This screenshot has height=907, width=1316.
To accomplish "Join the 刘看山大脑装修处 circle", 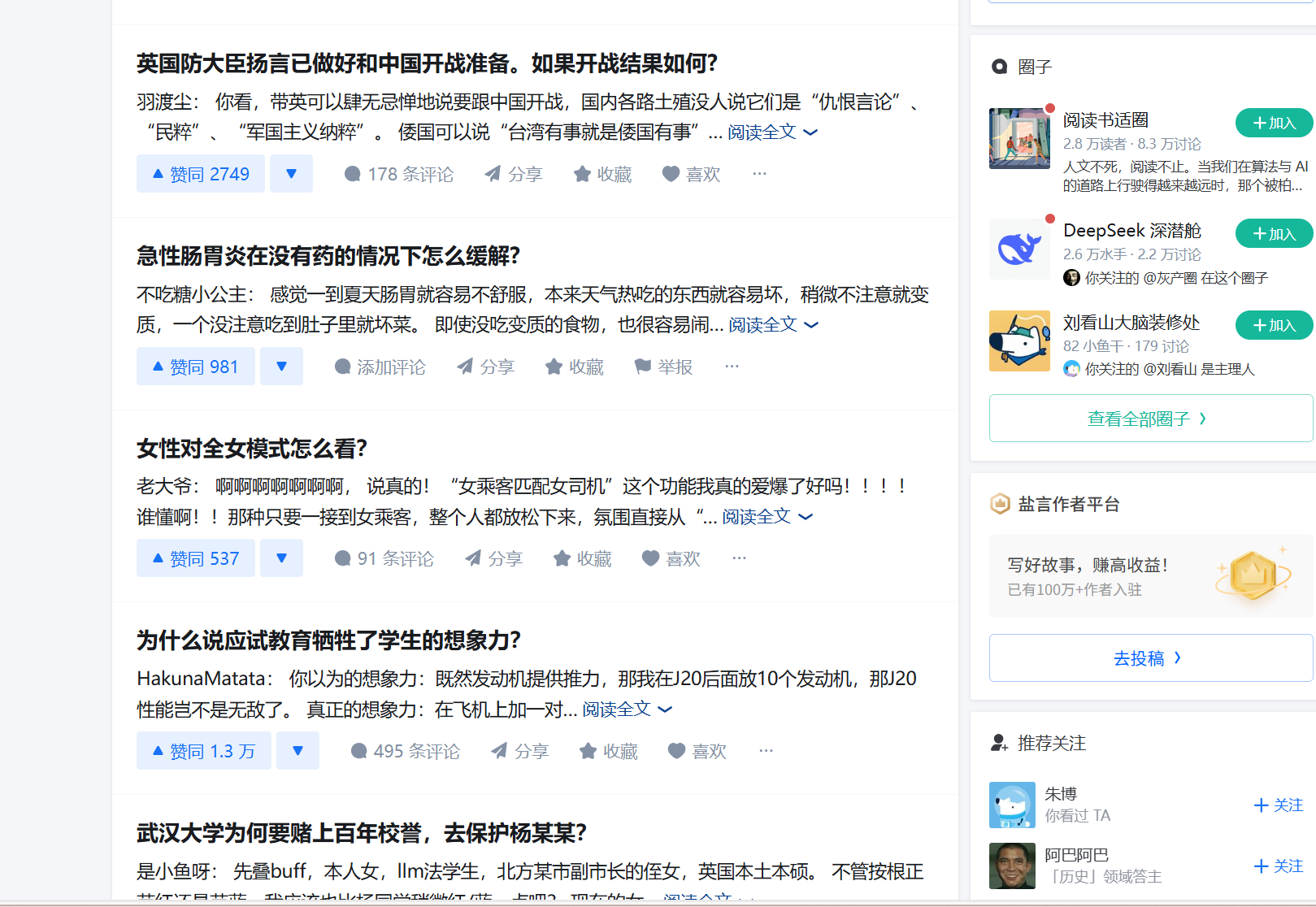I will click(x=1273, y=325).
